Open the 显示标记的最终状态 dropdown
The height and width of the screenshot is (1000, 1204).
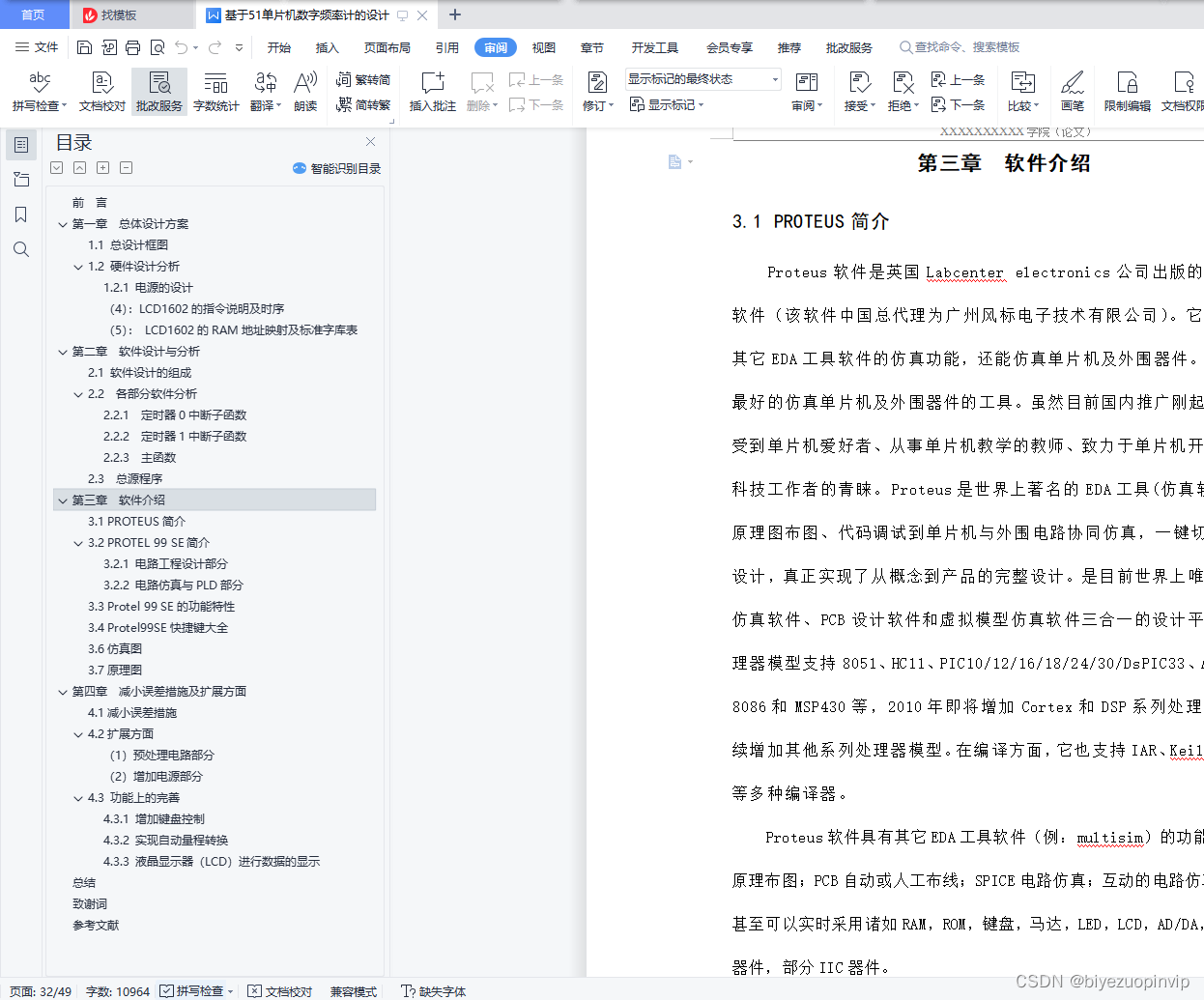[702, 79]
